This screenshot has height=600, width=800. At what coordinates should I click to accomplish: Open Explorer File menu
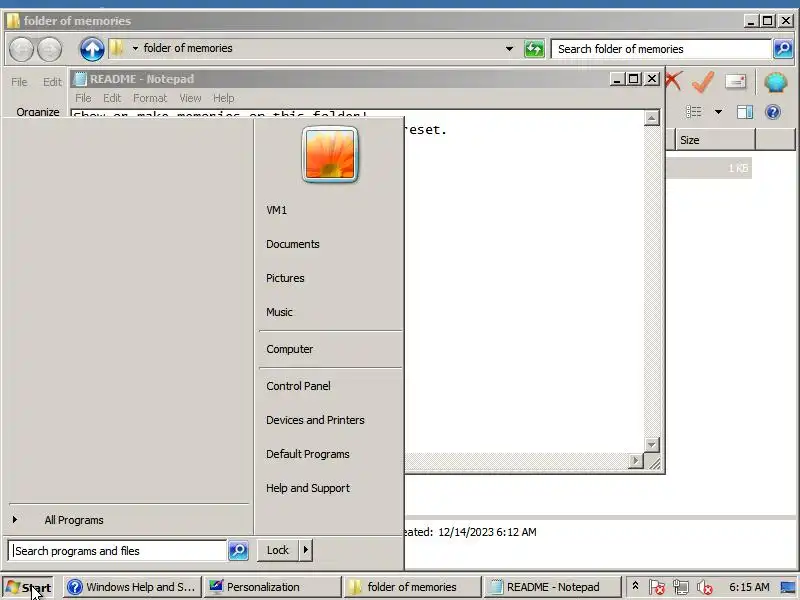19,82
